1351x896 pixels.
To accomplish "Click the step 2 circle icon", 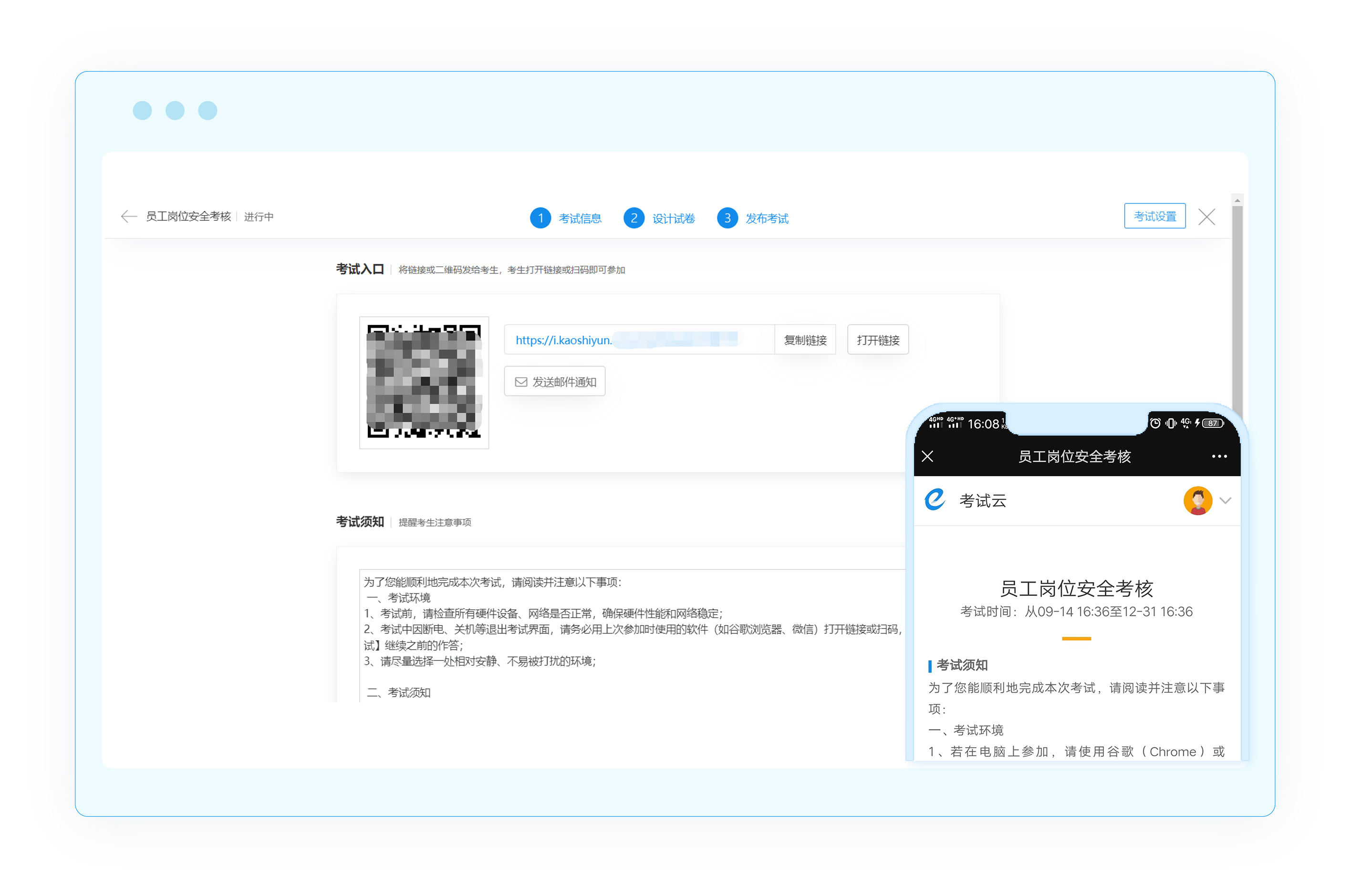I will coord(634,219).
